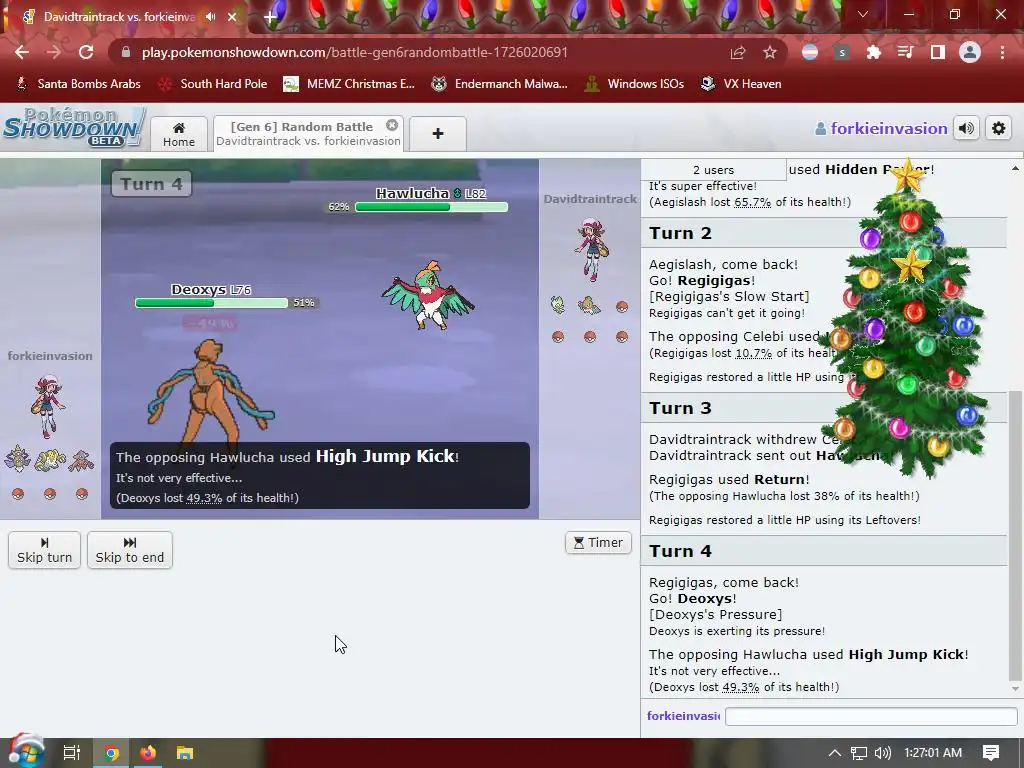Launch Firefox from the taskbar

(x=148, y=753)
